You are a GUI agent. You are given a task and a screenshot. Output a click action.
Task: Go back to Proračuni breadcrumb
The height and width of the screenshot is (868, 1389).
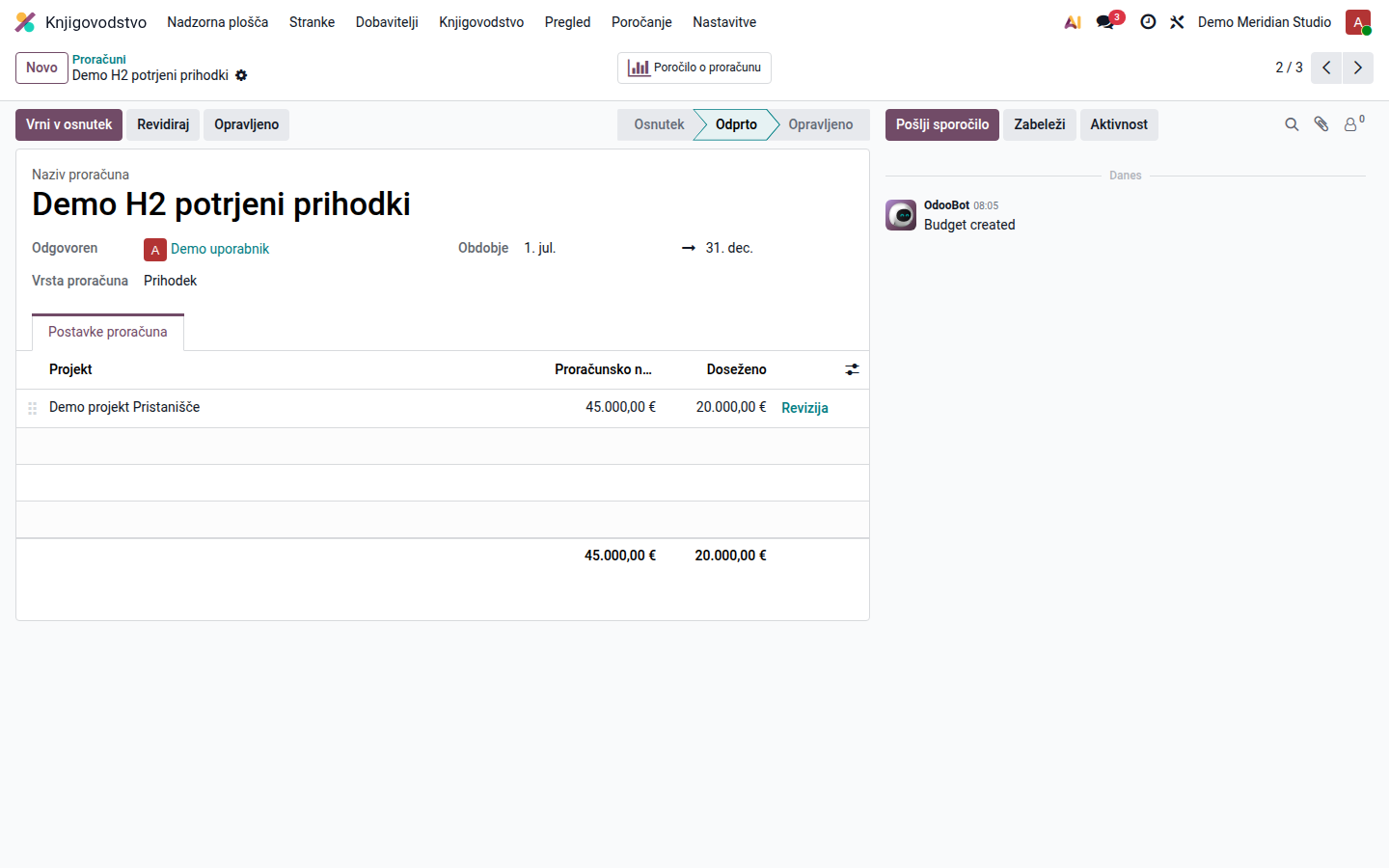(x=99, y=60)
